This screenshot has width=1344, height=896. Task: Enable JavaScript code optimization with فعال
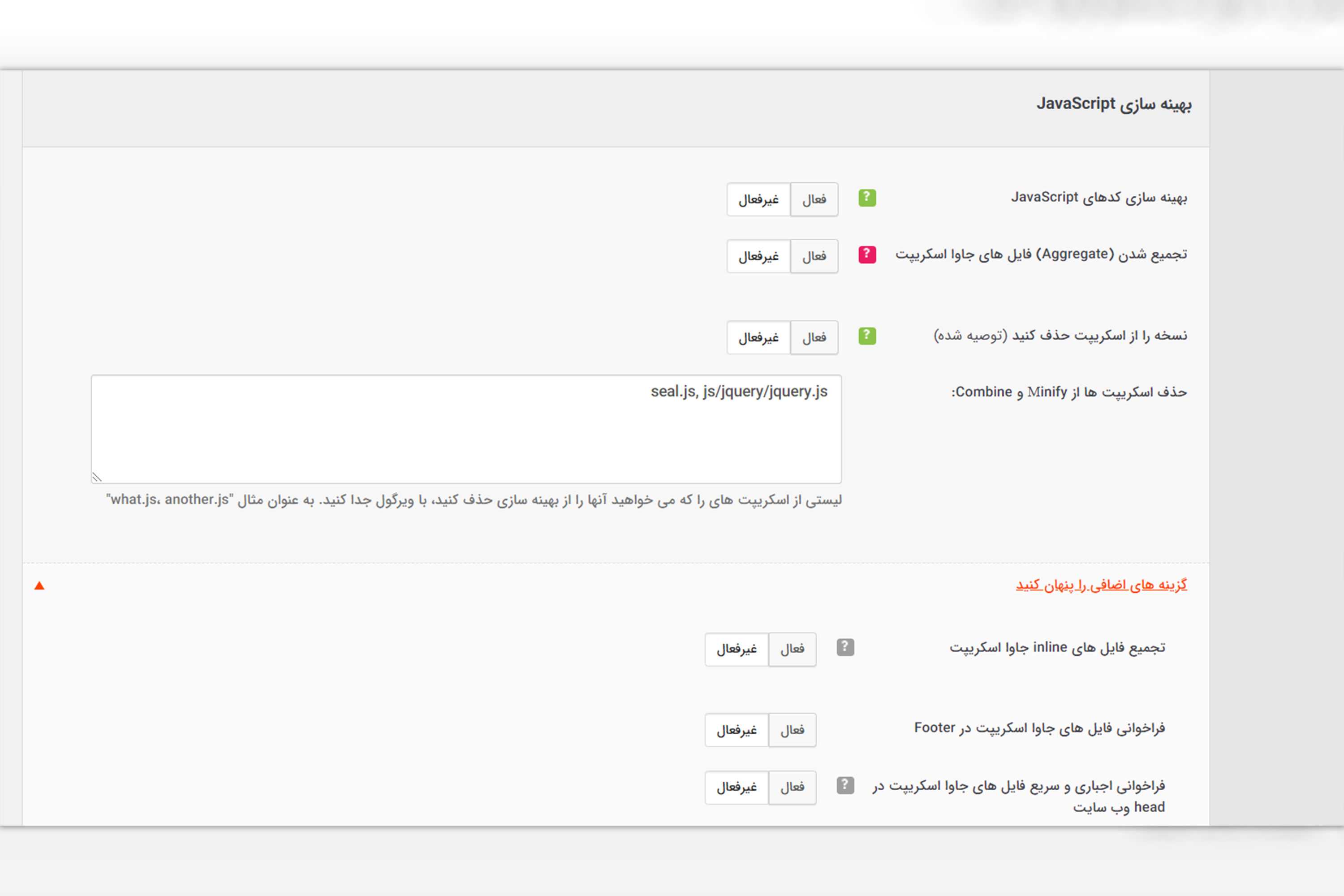[x=814, y=199]
